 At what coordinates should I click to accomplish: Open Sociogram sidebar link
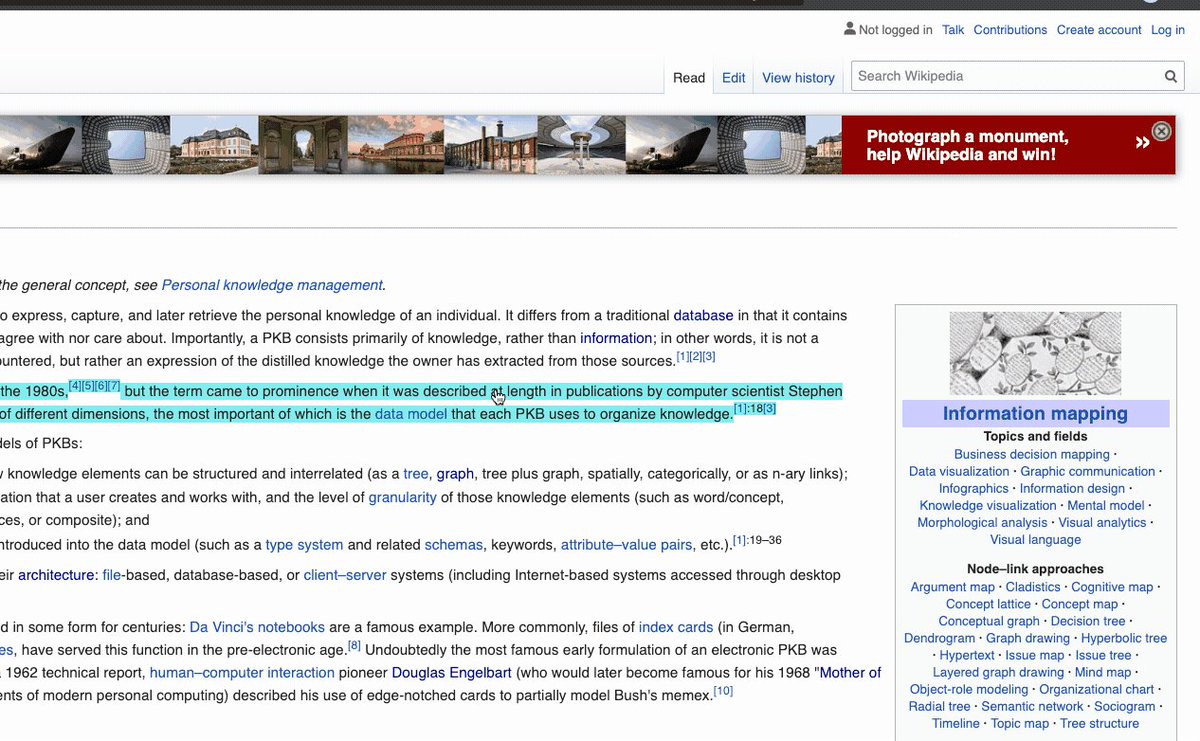pyautogui.click(x=1125, y=706)
